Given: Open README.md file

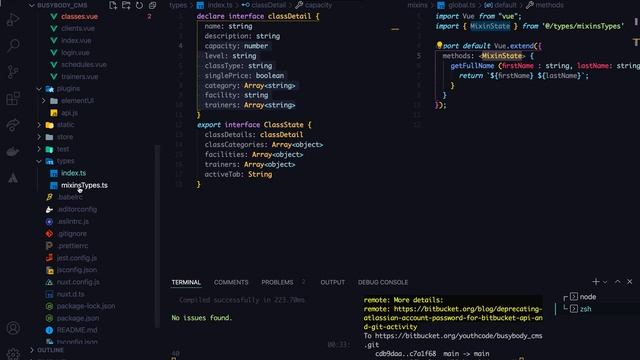Looking at the screenshot, I should tap(77, 330).
